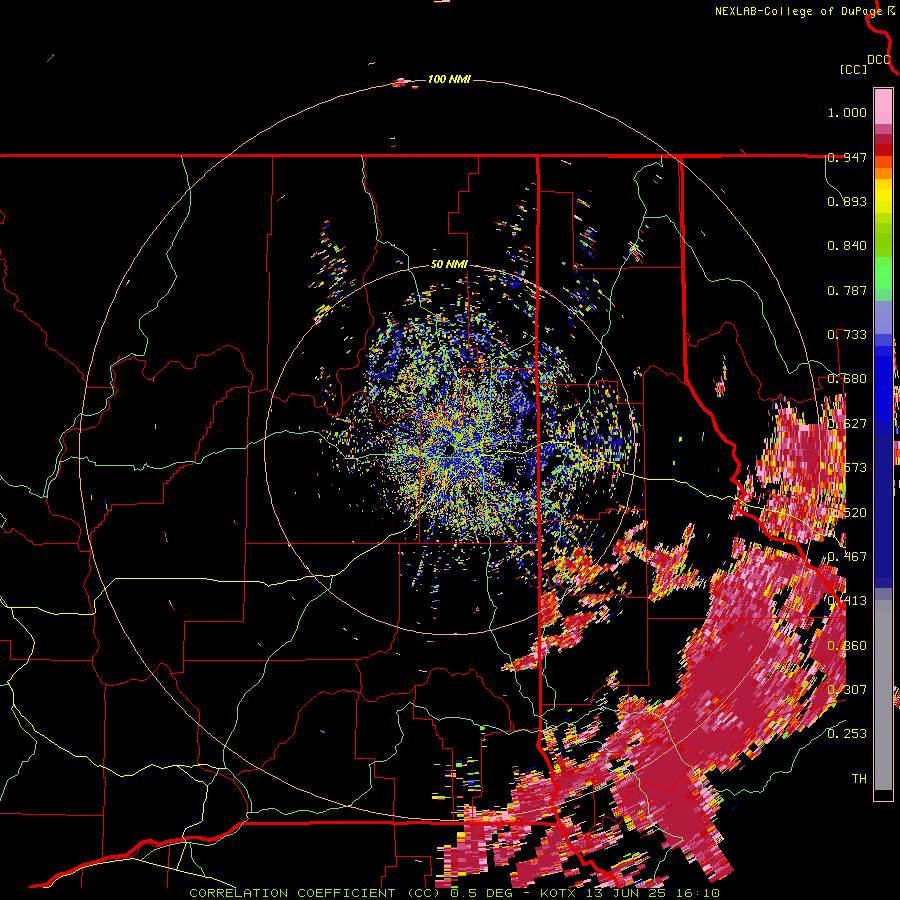900x900 pixels.
Task: Click the 0.733 scale label
Action: click(847, 335)
